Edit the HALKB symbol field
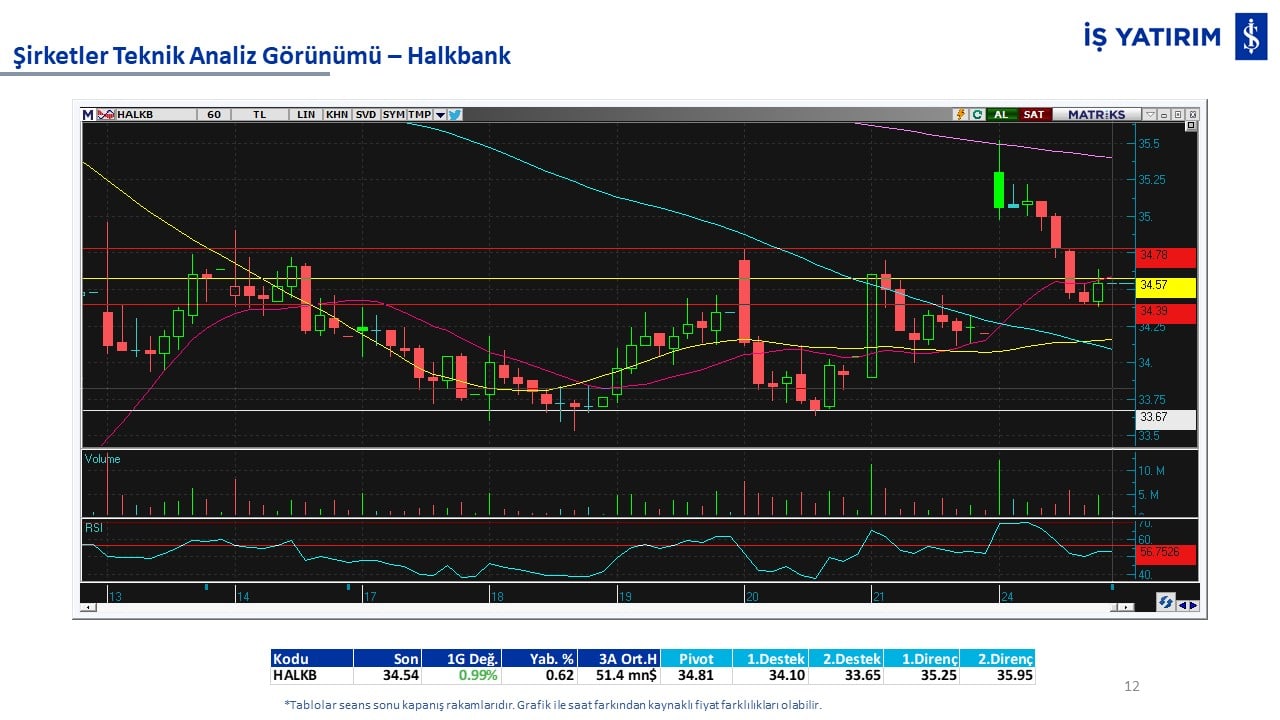 (x=155, y=114)
